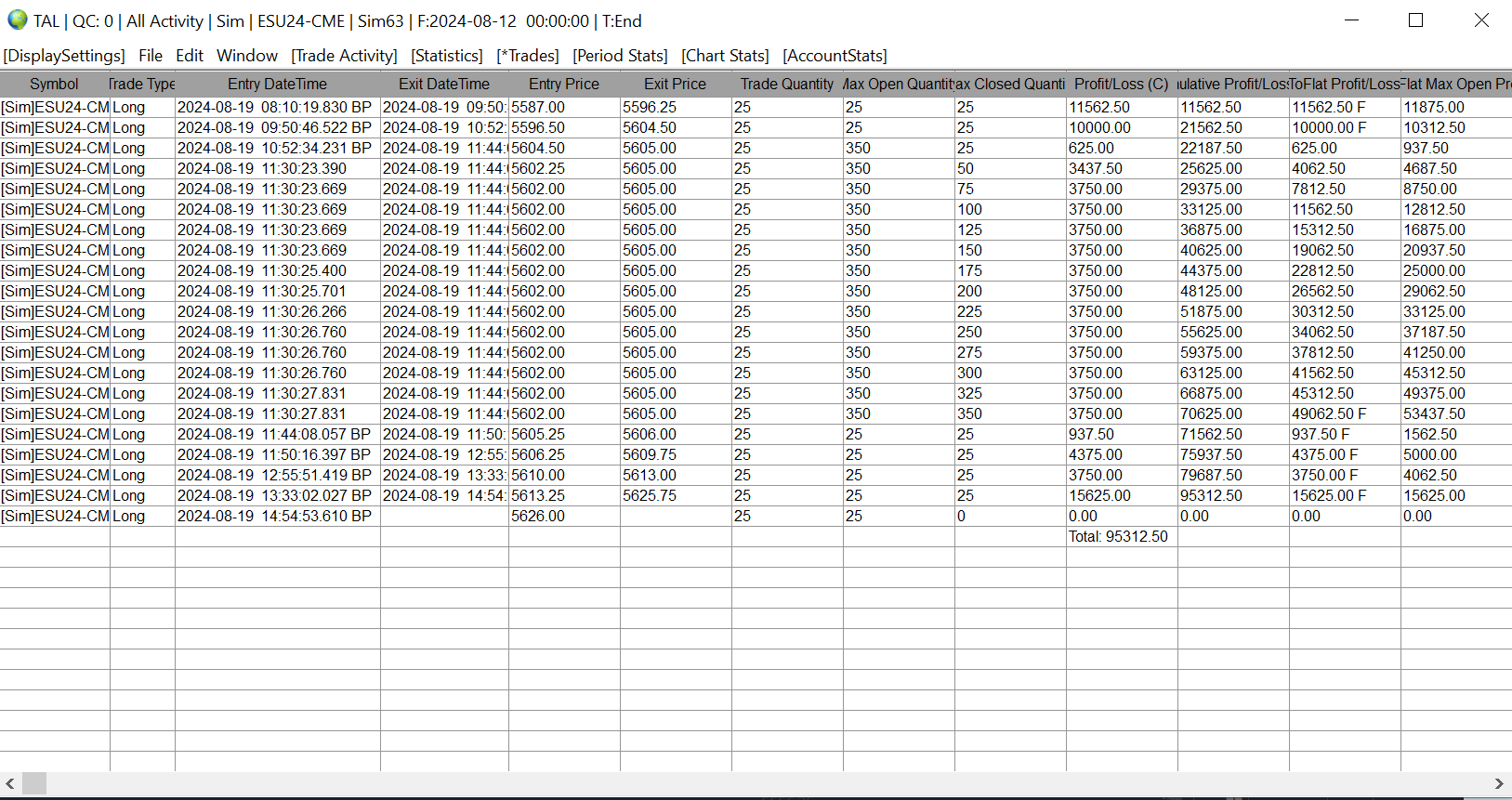Switch to the [Trade Activity] view
The height and width of the screenshot is (800, 1512).
click(344, 56)
